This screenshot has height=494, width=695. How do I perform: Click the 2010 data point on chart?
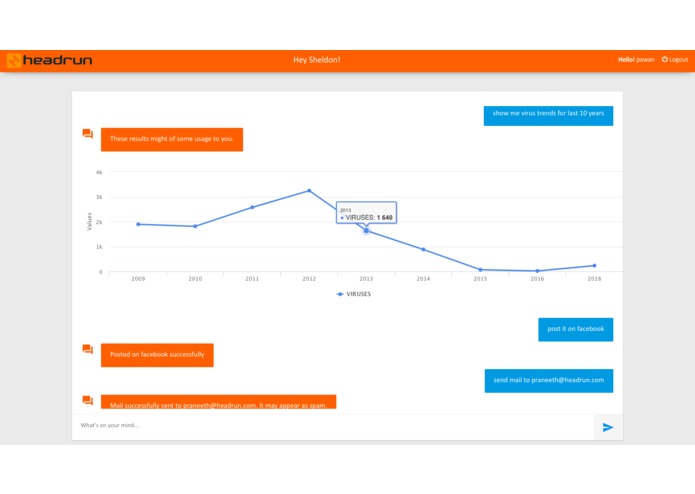pos(195,226)
